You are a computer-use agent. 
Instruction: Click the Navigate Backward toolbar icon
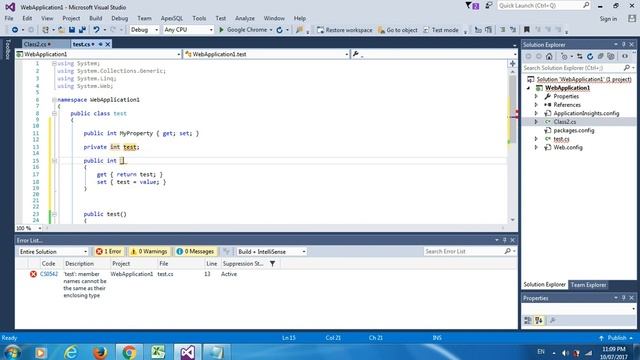15,30
